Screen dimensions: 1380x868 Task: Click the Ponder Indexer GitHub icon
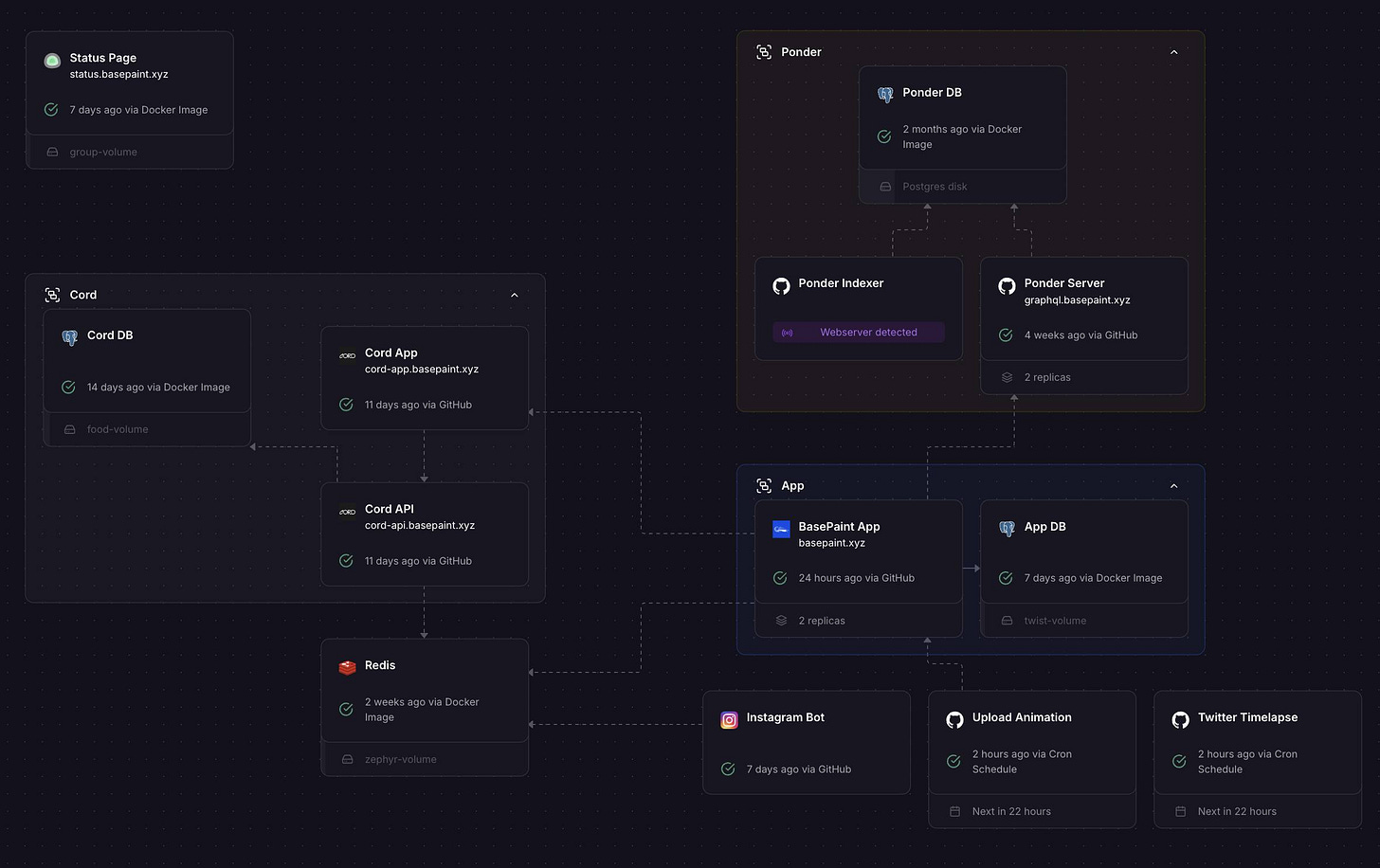pos(781,285)
